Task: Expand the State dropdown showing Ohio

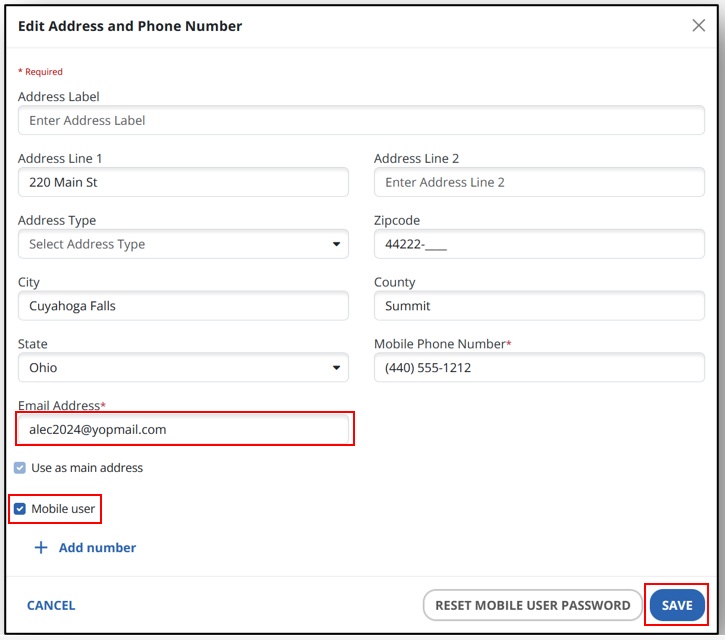Action: coord(183,368)
